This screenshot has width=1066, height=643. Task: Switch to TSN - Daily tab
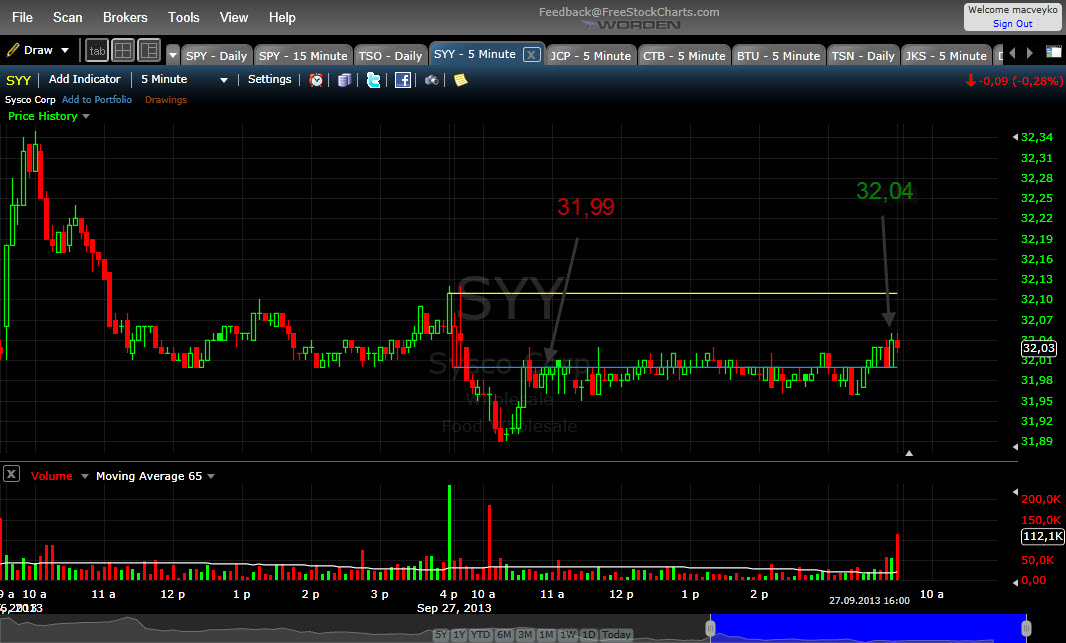point(863,56)
